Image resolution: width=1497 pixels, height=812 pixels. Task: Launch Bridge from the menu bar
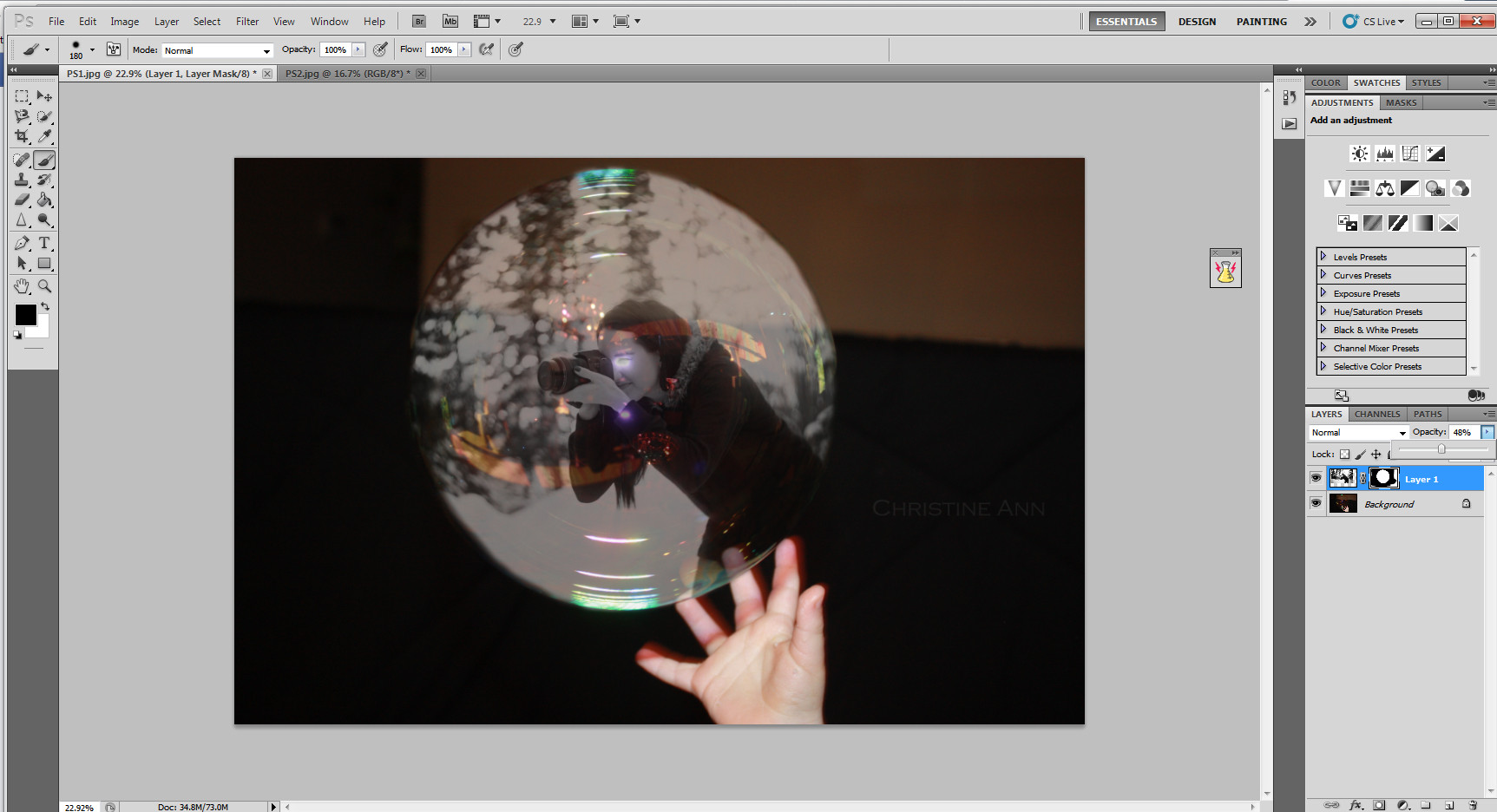419,22
